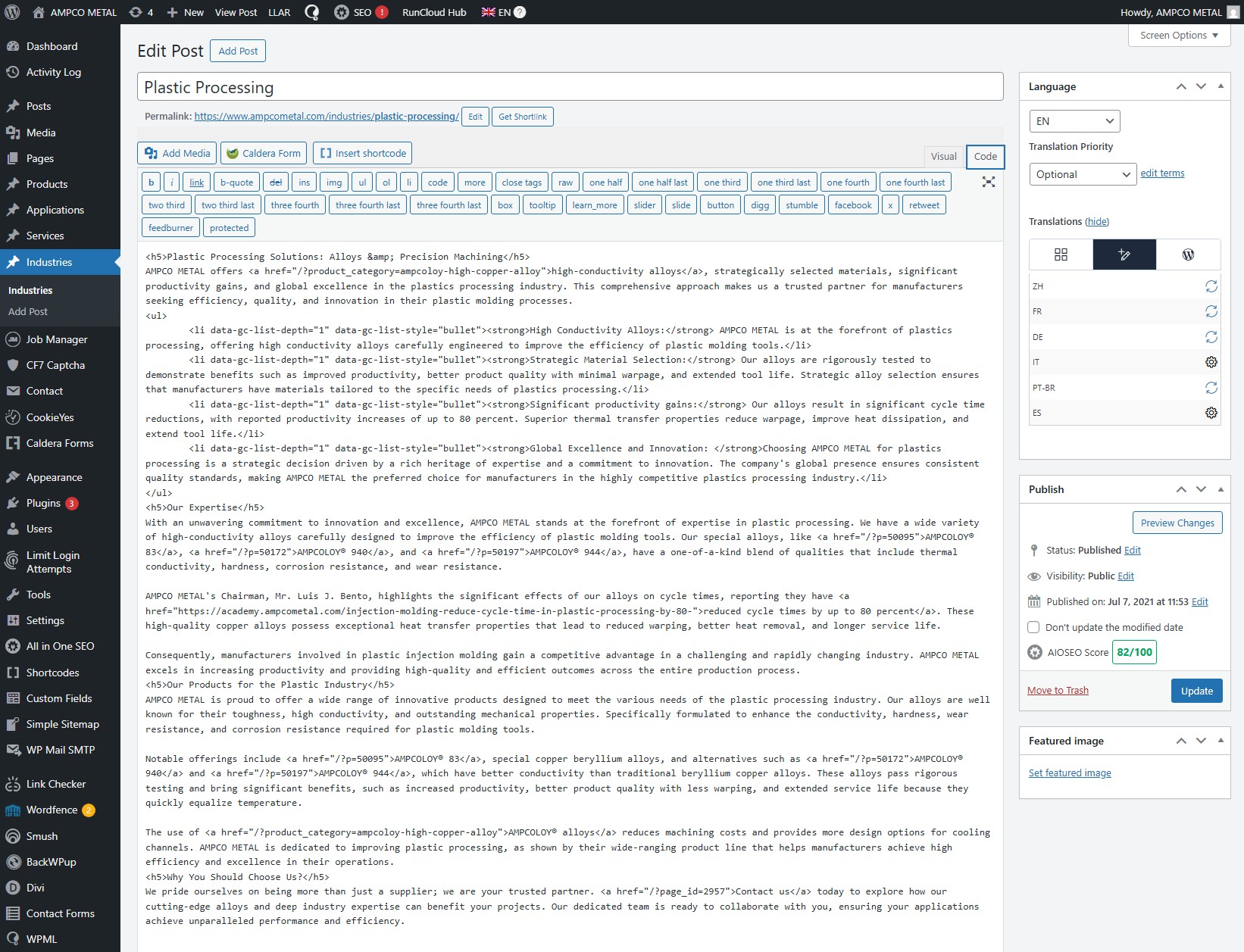Screen dimensions: 1244x952
Task: Click Add Post button beside Edit Post
Action: [238, 51]
